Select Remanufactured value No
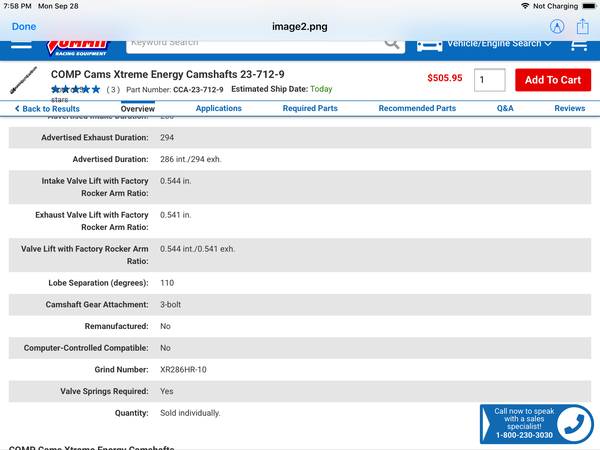600x450 pixels. coord(165,326)
